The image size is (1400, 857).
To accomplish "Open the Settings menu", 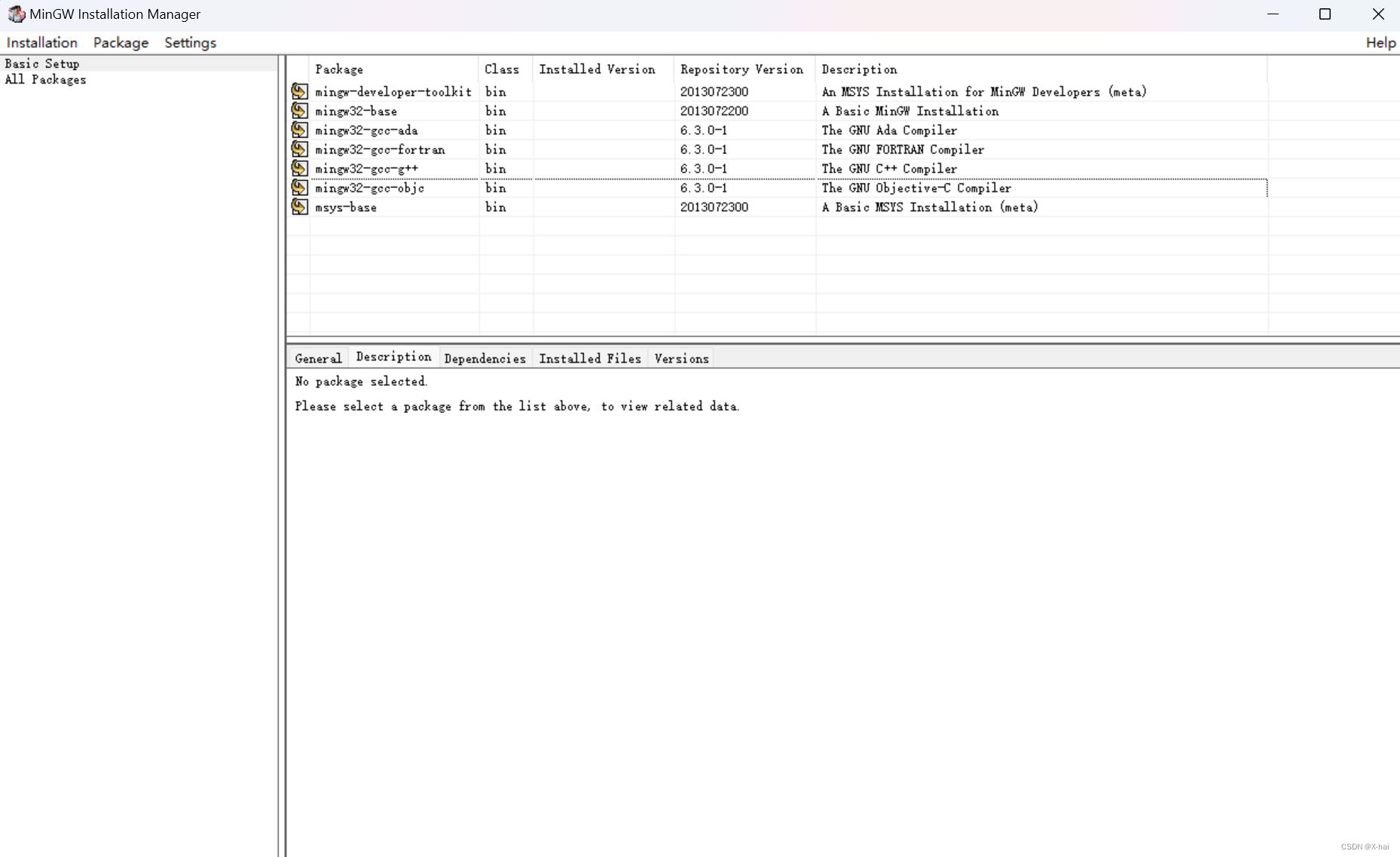I will (x=191, y=43).
